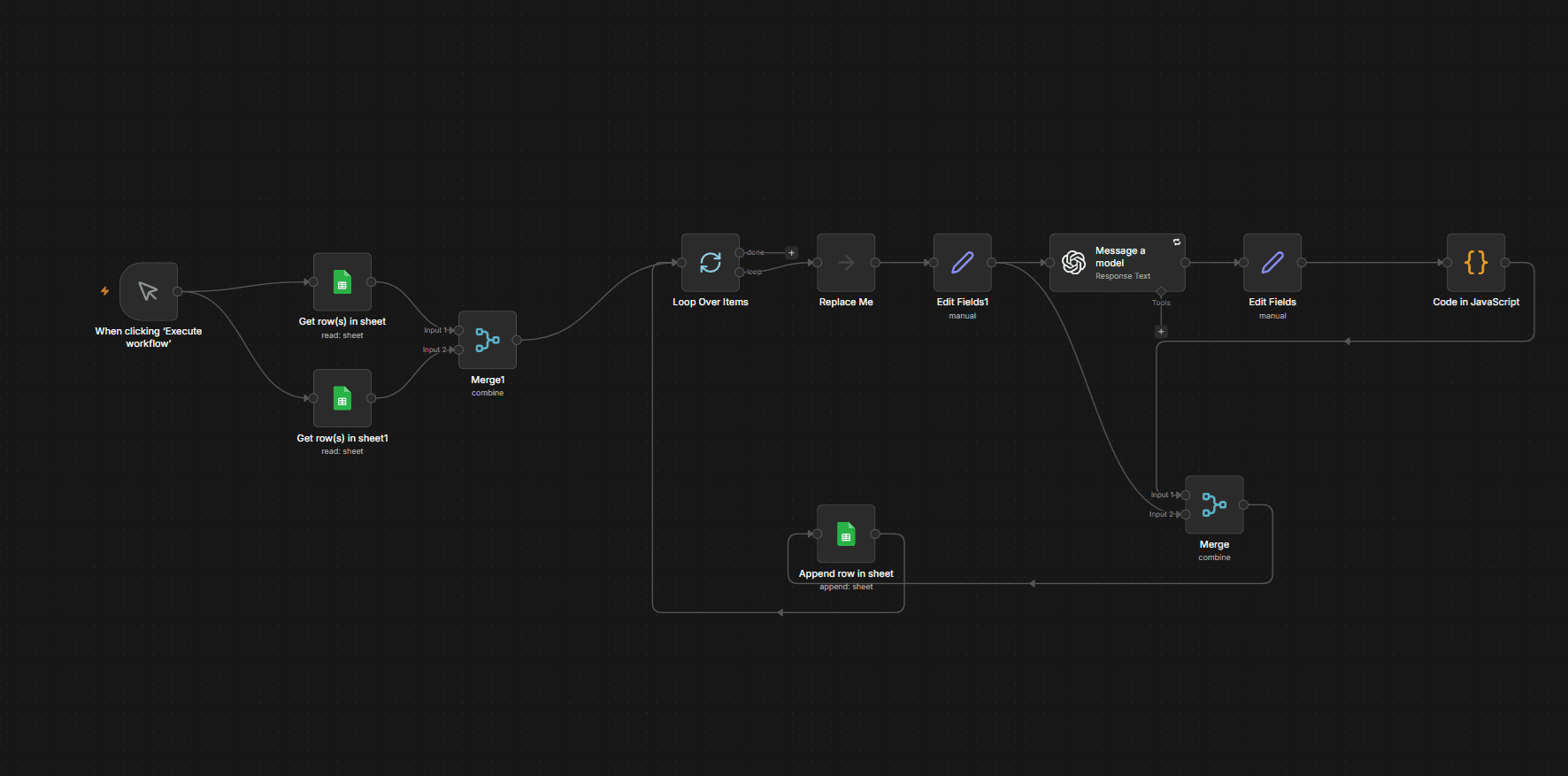Select the Merge node icon above the combine label, right of Append row

[1214, 505]
